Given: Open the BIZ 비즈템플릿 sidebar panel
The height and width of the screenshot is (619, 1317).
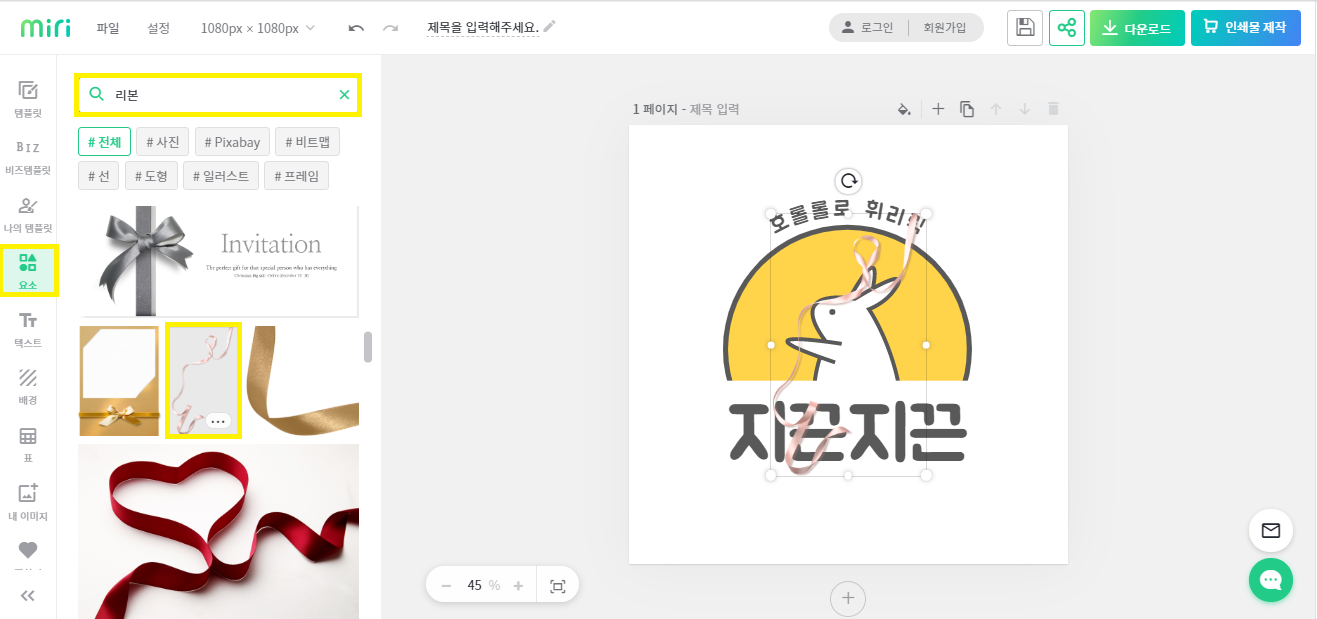Looking at the screenshot, I should pos(28,157).
